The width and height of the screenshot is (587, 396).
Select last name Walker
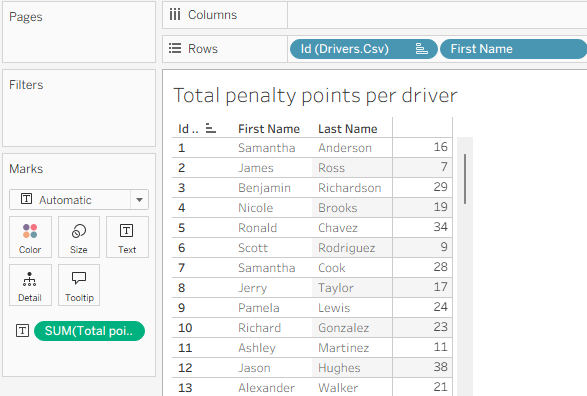tap(338, 388)
